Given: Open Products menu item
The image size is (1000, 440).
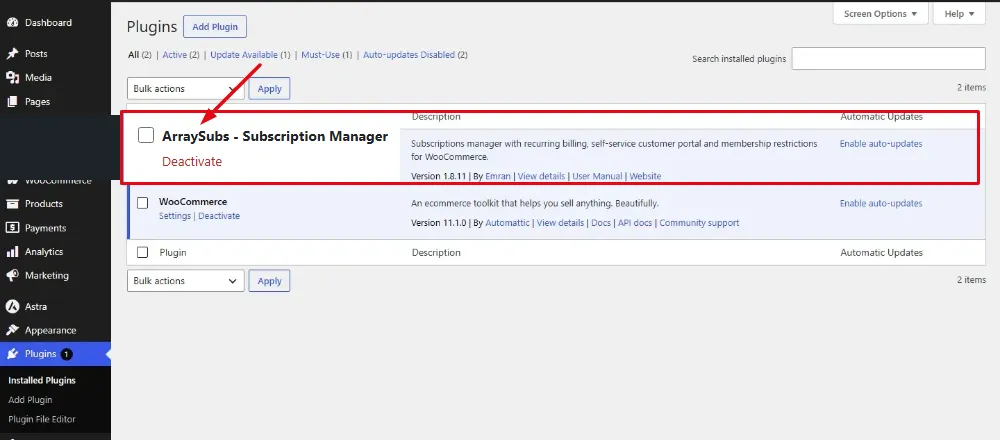Looking at the screenshot, I should click(x=44, y=203).
